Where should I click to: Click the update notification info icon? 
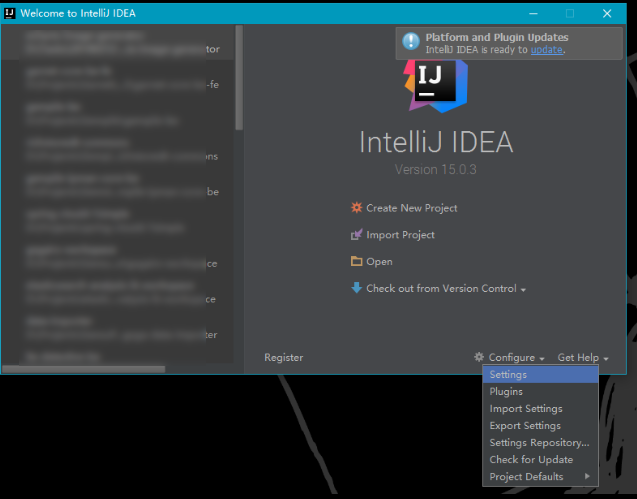coord(411,41)
